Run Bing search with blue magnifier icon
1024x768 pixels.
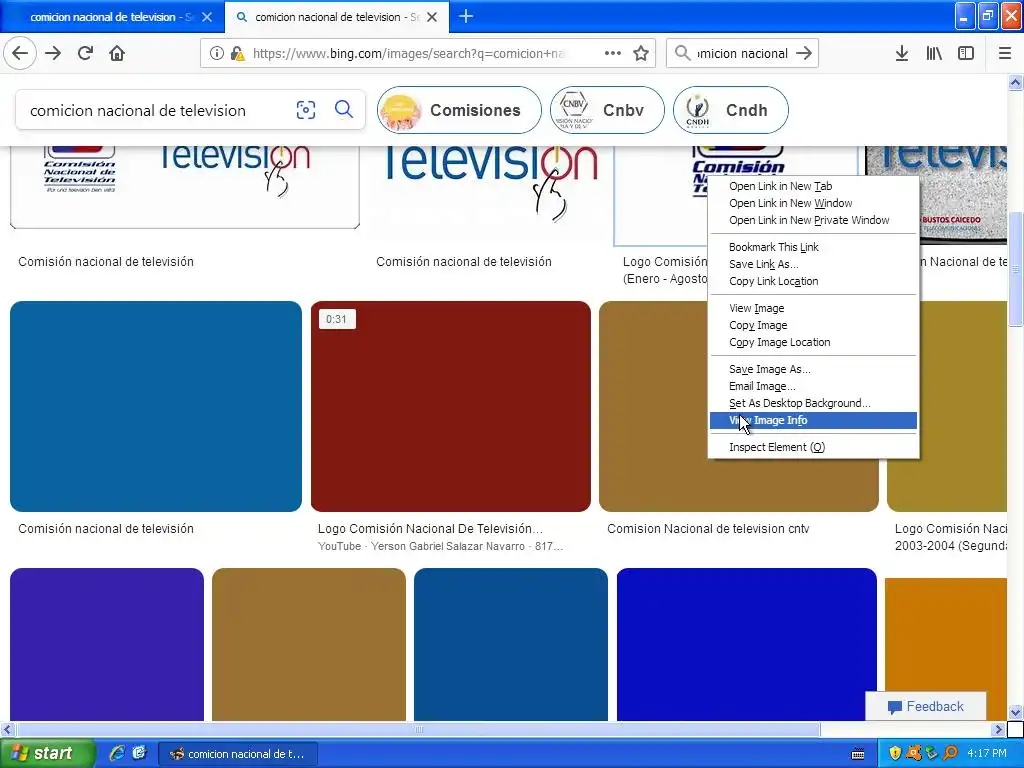click(x=344, y=109)
